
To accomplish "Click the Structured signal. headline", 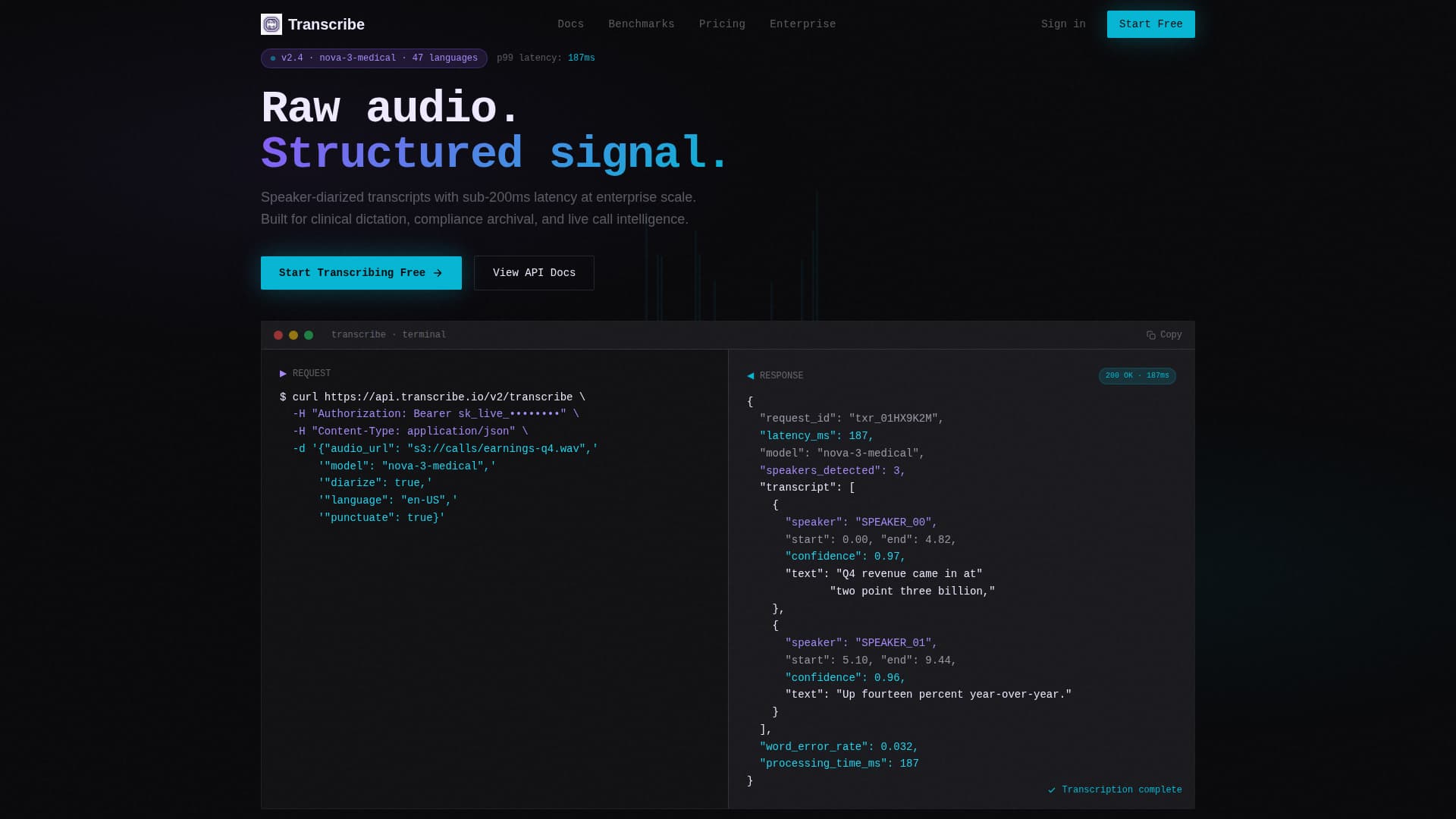I will click(x=494, y=153).
